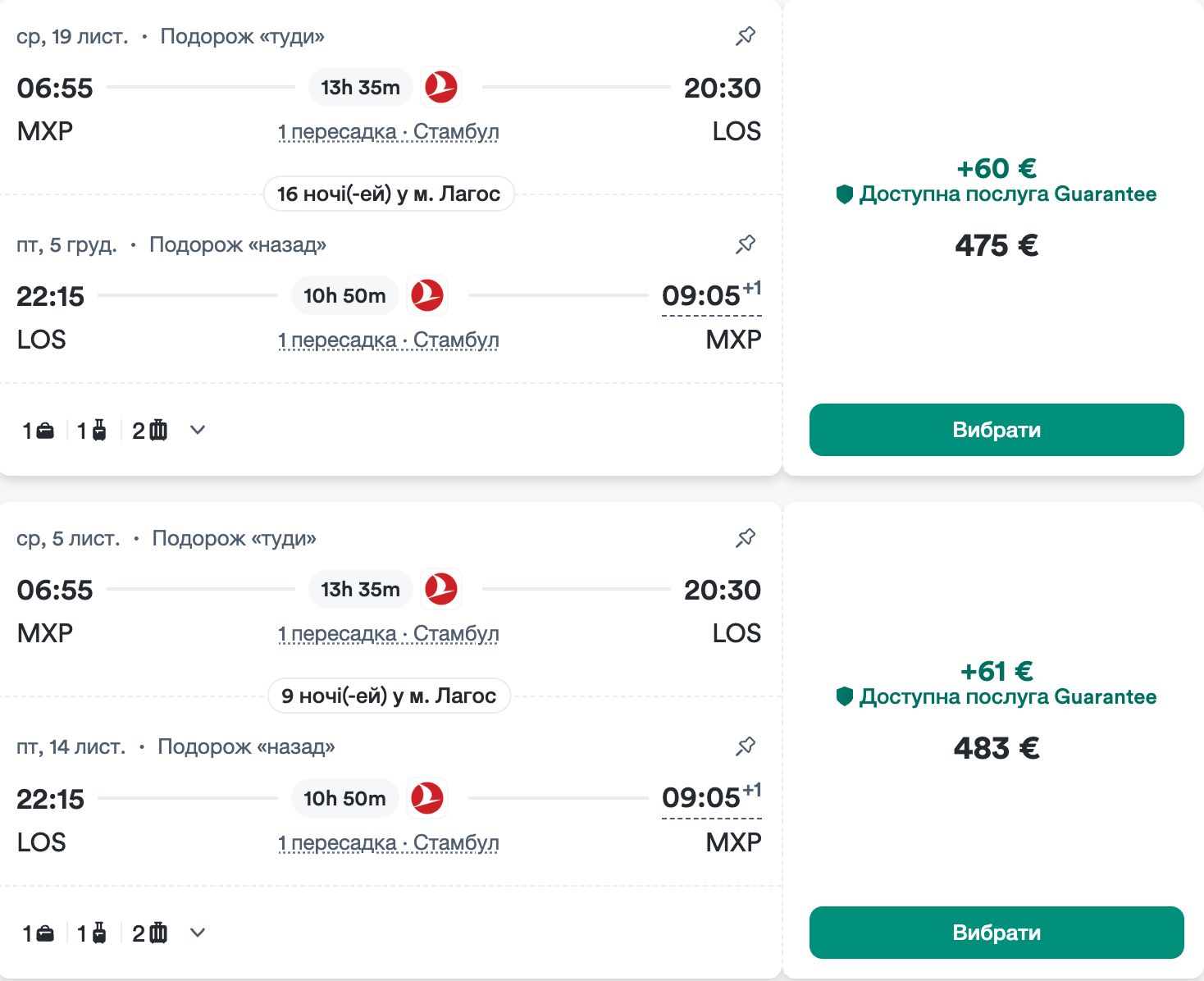This screenshot has width=1204, height=981.
Task: Click cabin bag icon in second itinerary
Action: [x=98, y=933]
